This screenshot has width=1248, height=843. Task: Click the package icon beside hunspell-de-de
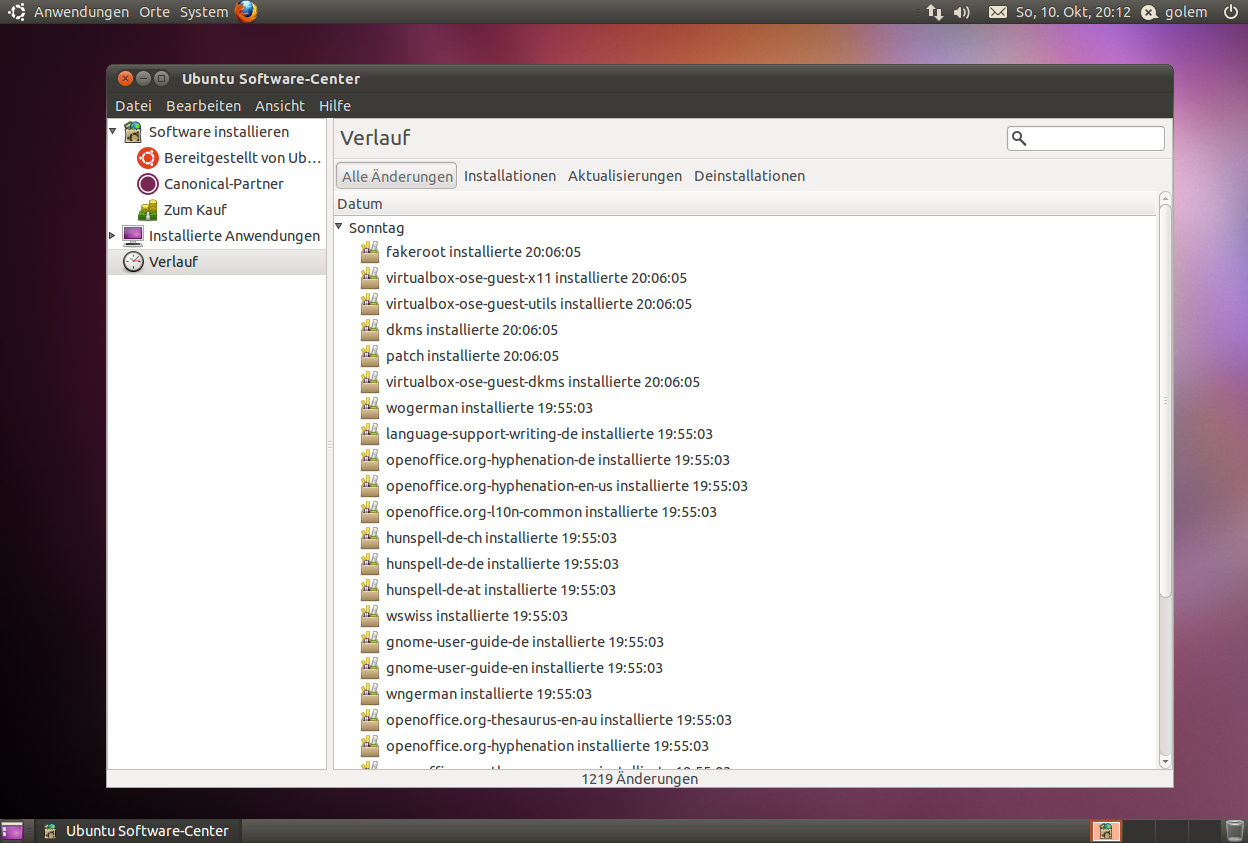[370, 563]
